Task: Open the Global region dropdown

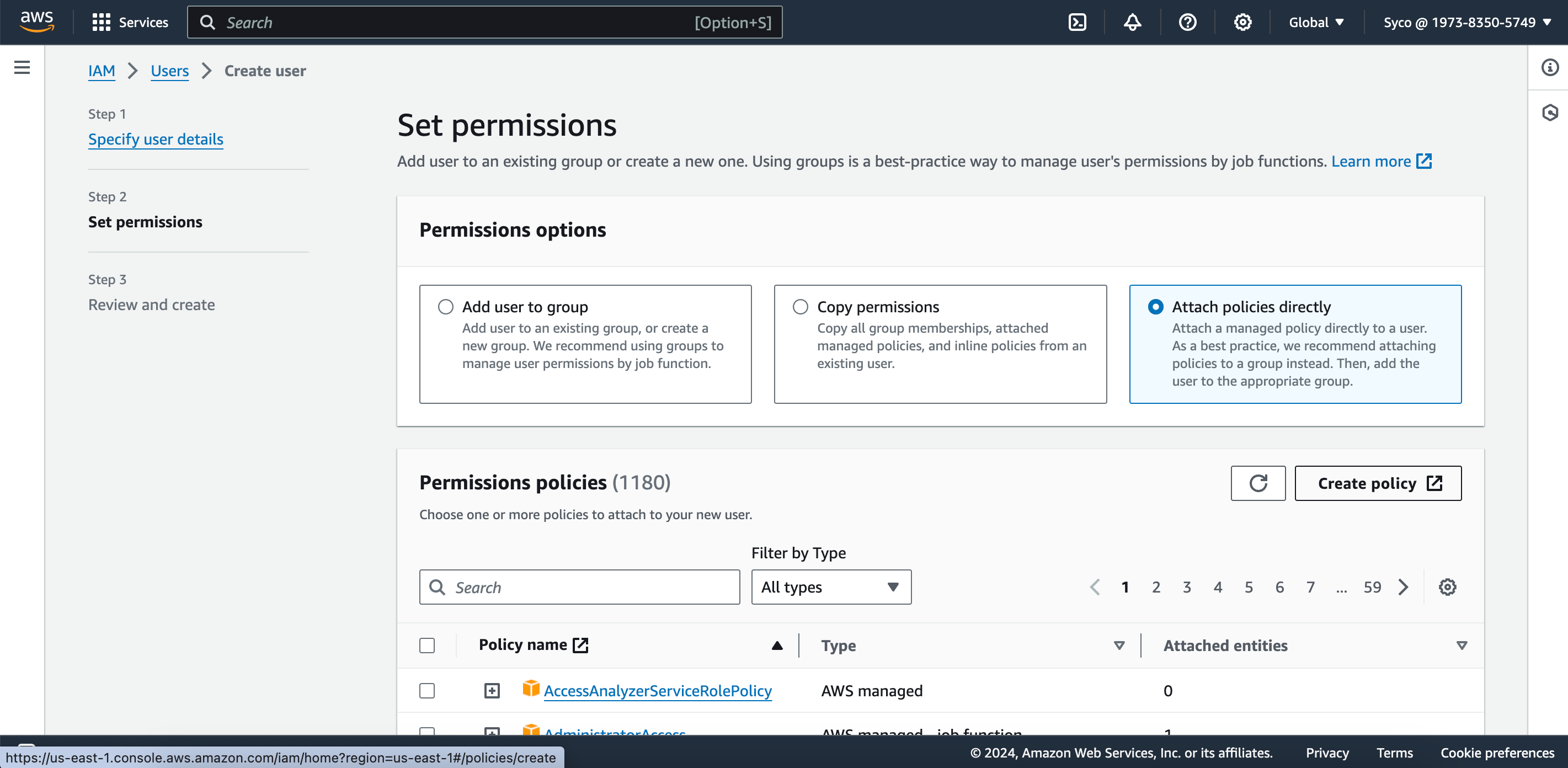Action: pos(1315,23)
